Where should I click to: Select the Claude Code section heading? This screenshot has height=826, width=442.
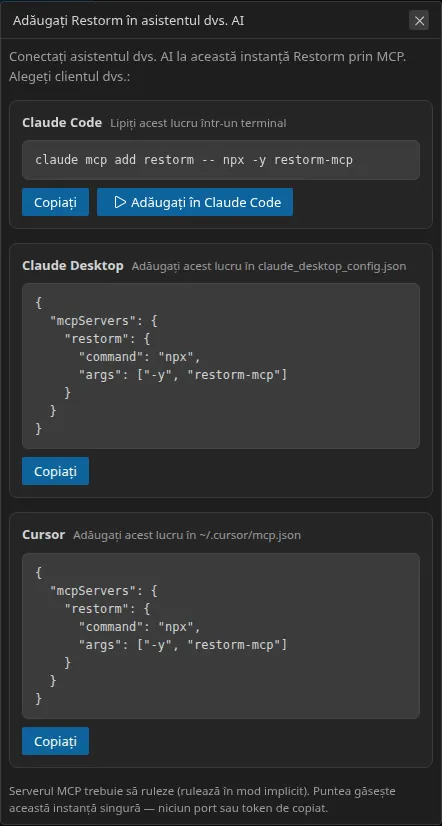coord(62,123)
